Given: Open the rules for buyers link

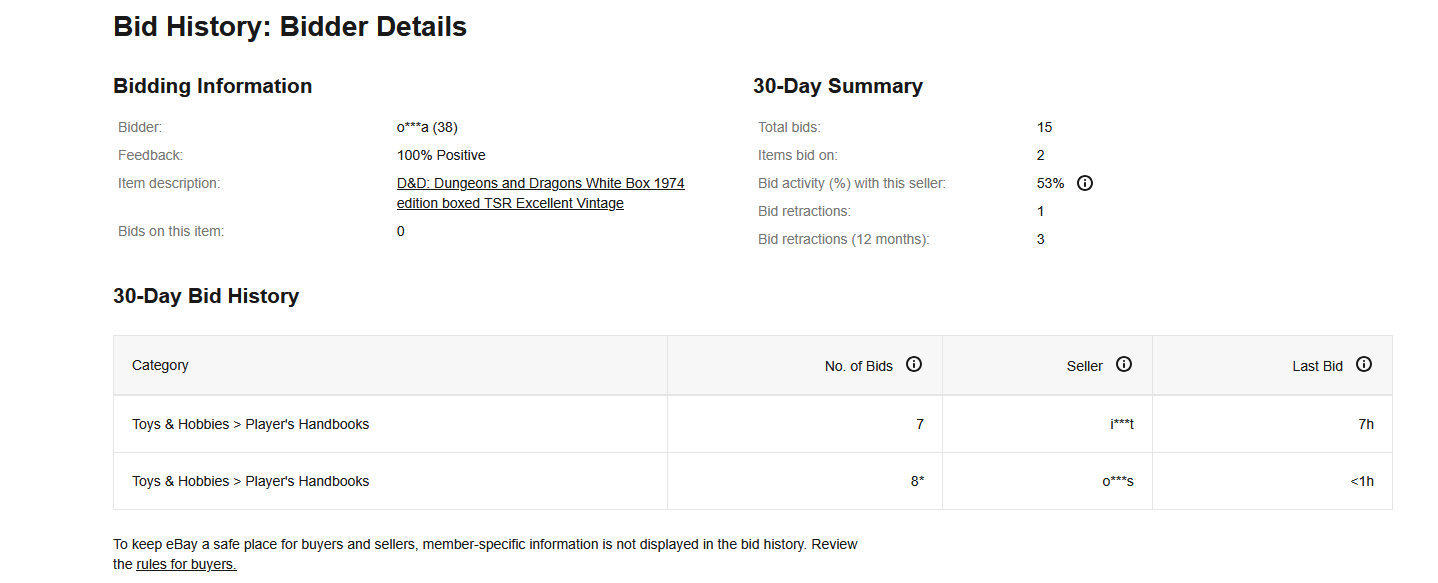Looking at the screenshot, I should [186, 564].
